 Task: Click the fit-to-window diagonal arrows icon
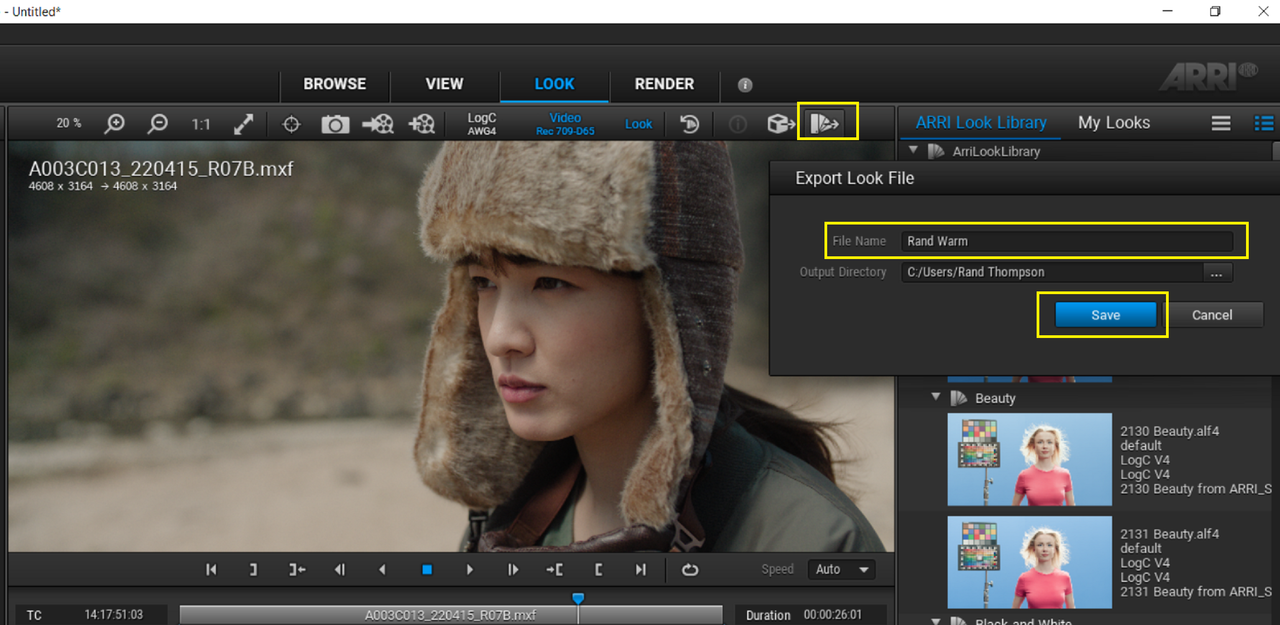(243, 124)
